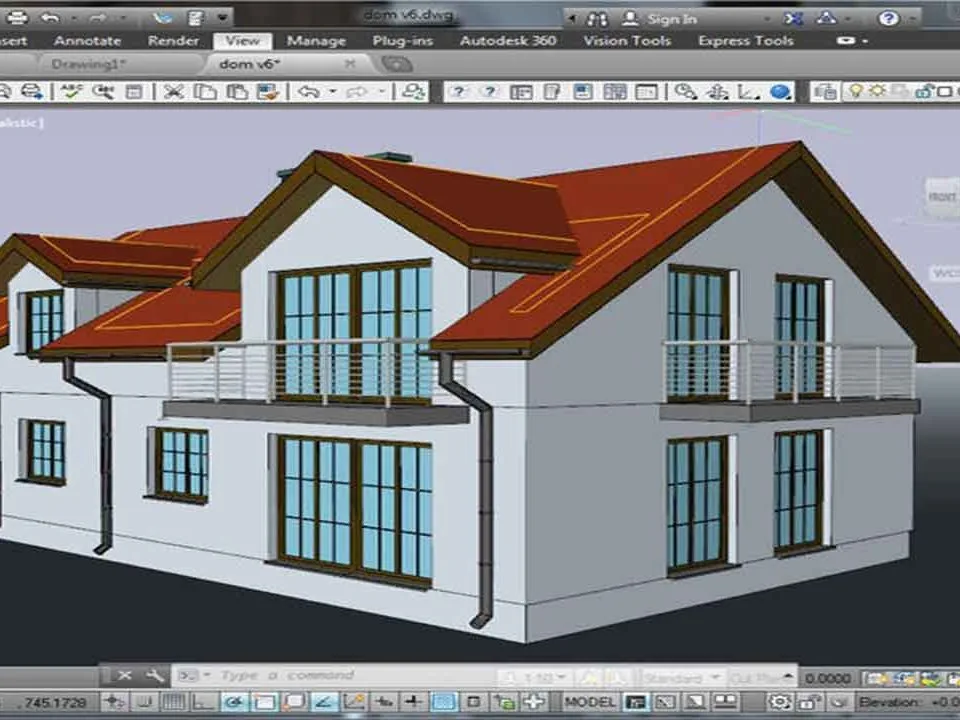Click the binoculars search icon
The height and width of the screenshot is (720, 960).
[597, 18]
